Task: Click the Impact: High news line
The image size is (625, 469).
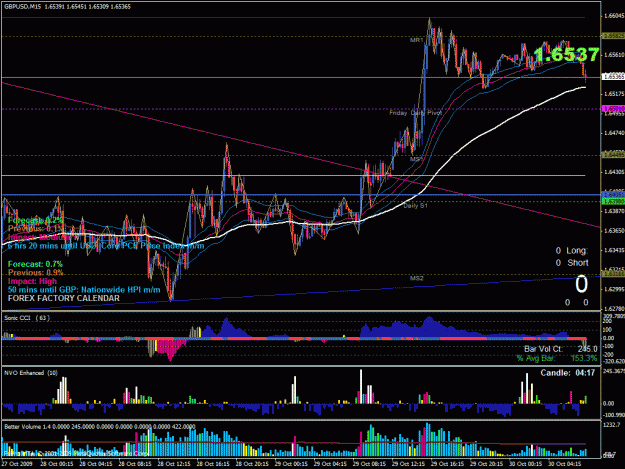Action: (32, 281)
